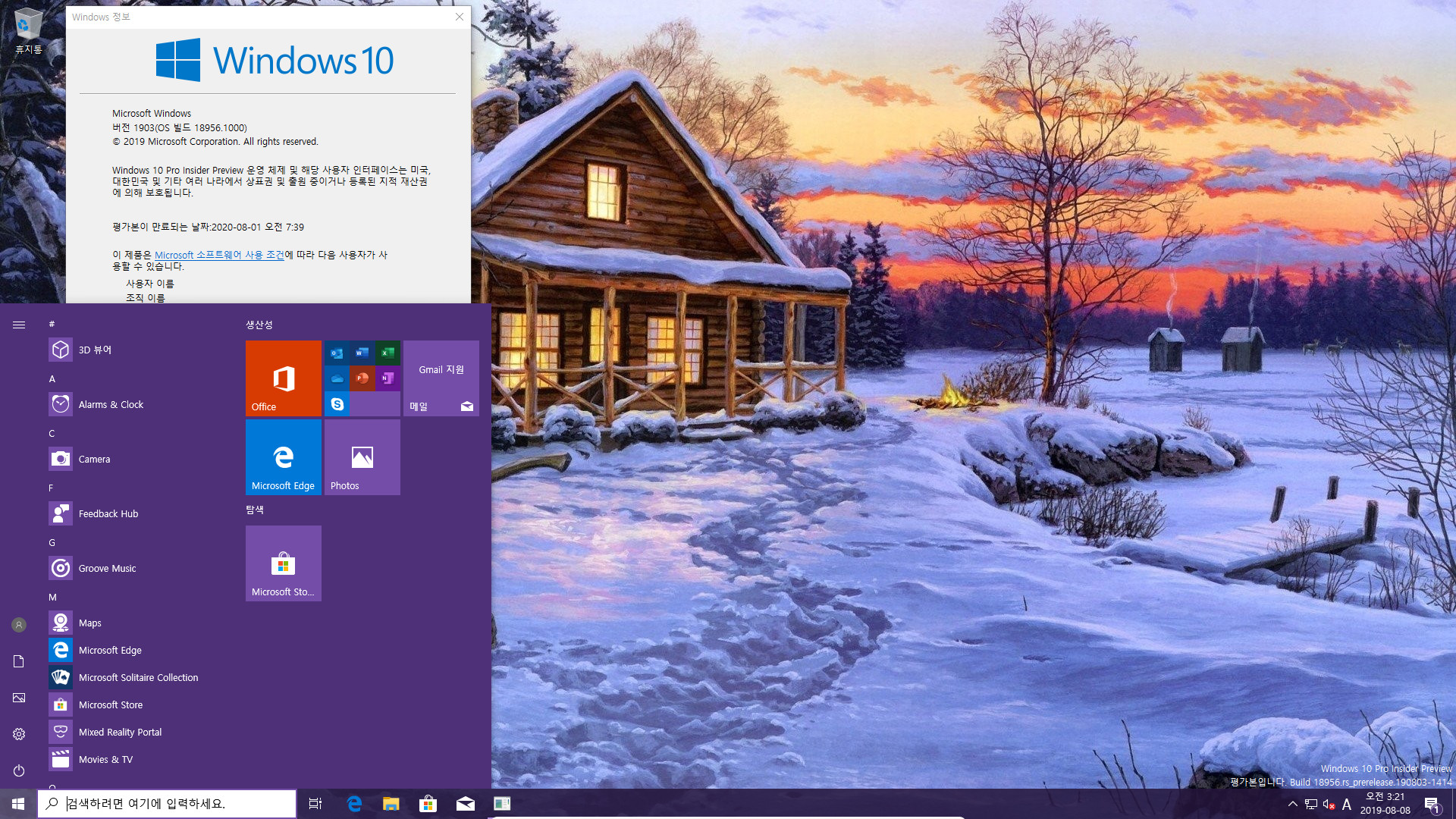
Task: Open Feedback Hub from the app list
Action: point(140,513)
